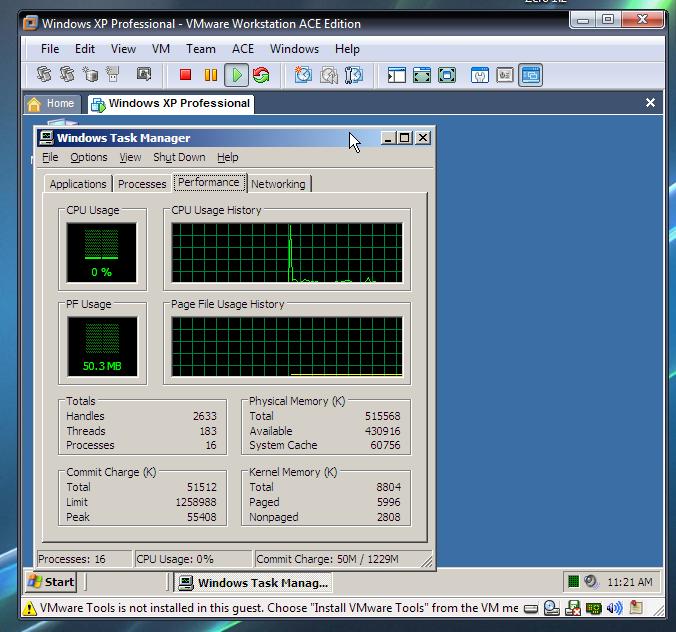The height and width of the screenshot is (632, 676).
Task: Click the highlighted console view icon
Action: 530,75
